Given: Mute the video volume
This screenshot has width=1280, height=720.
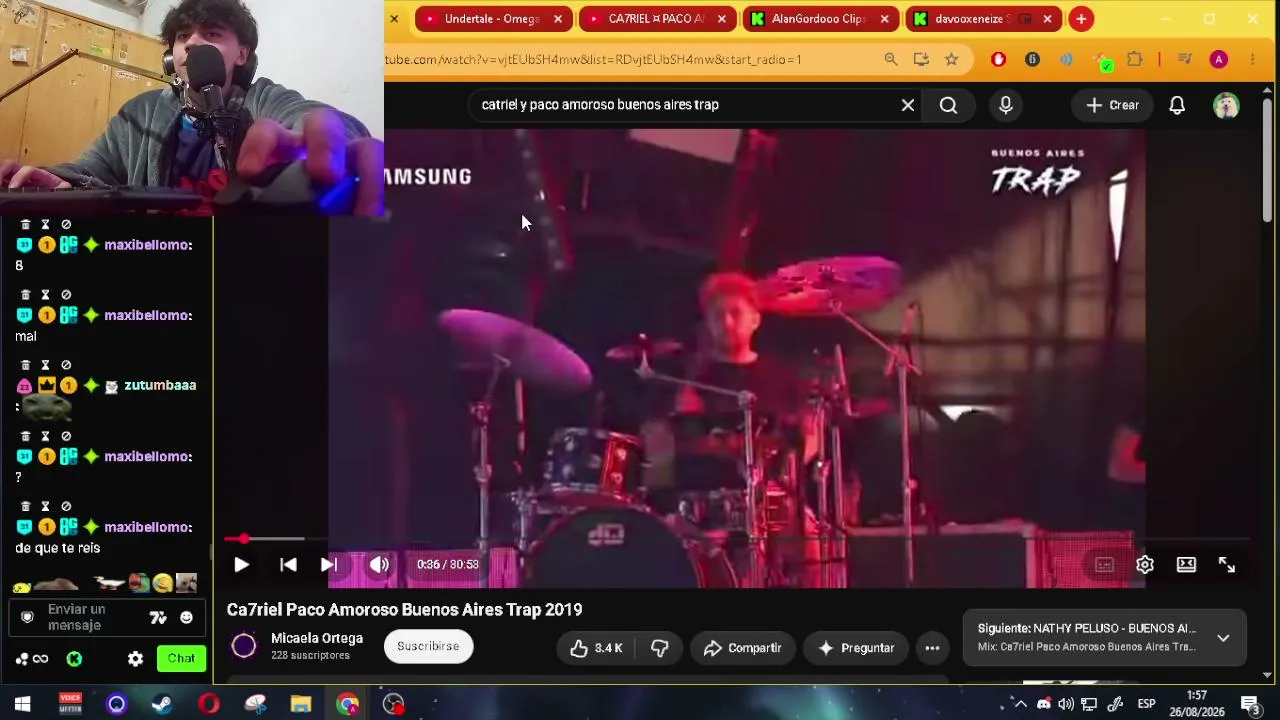Looking at the screenshot, I should click(x=379, y=565).
